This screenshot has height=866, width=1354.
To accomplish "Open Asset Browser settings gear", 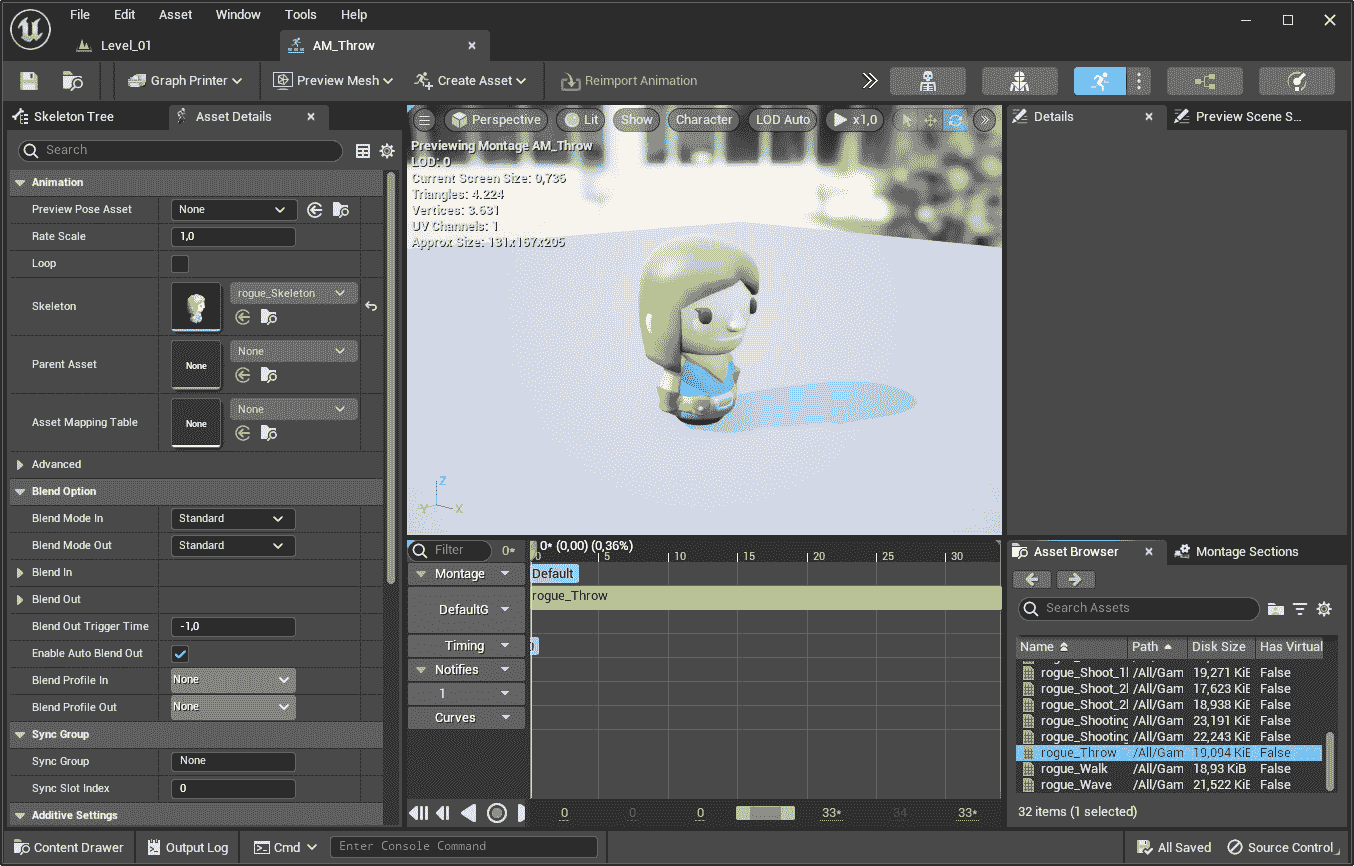I will point(1324,609).
